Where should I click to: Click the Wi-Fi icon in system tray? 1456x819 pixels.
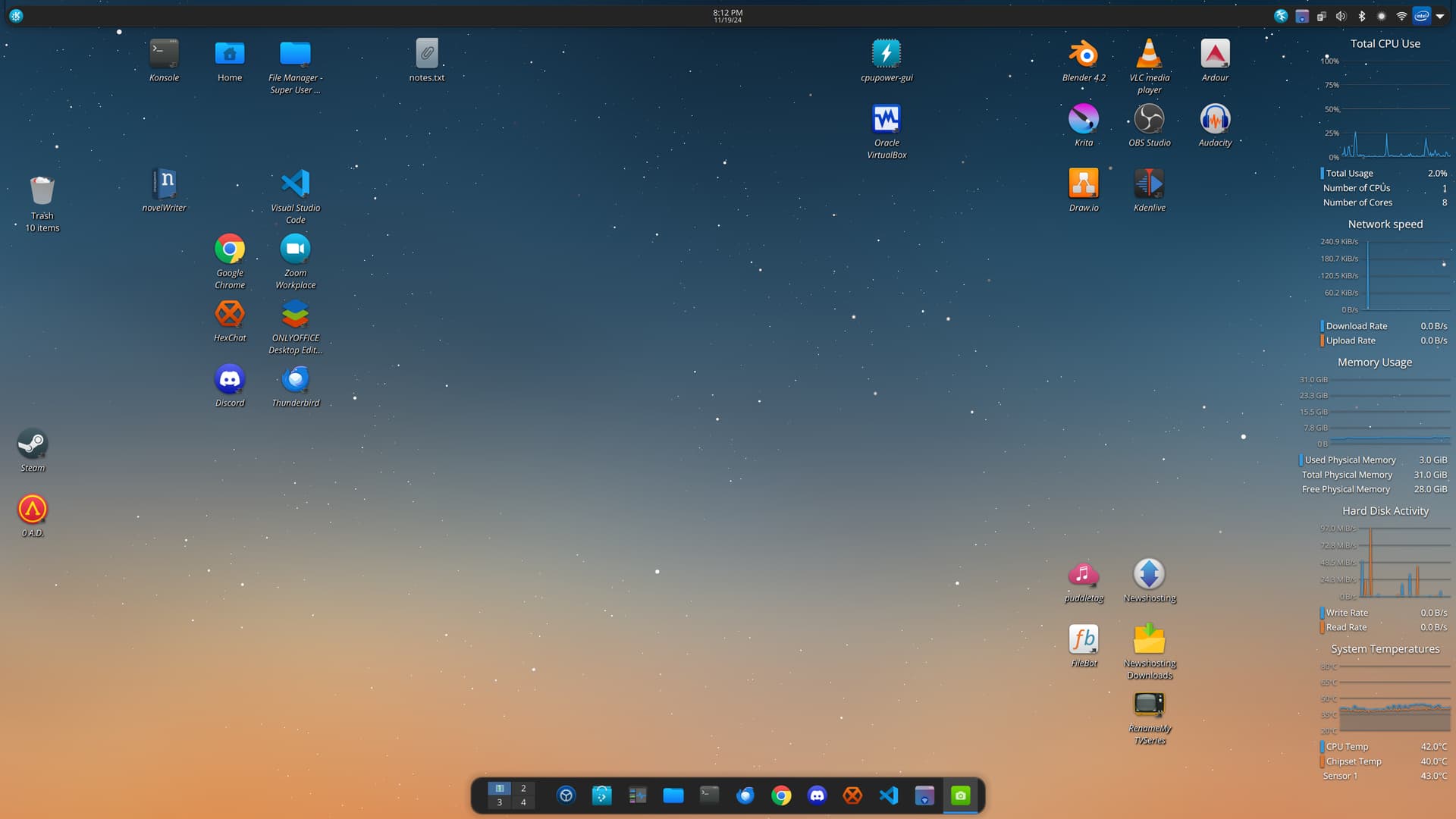pos(1401,16)
